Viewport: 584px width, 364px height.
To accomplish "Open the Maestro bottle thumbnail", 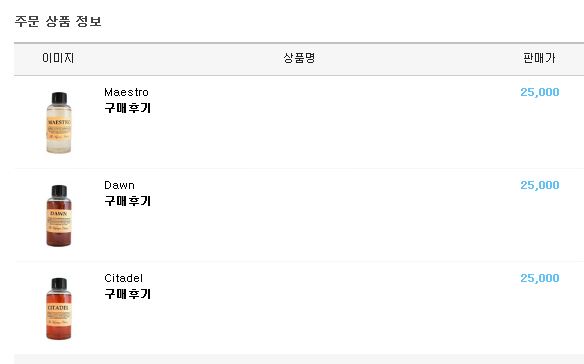I will (58, 122).
